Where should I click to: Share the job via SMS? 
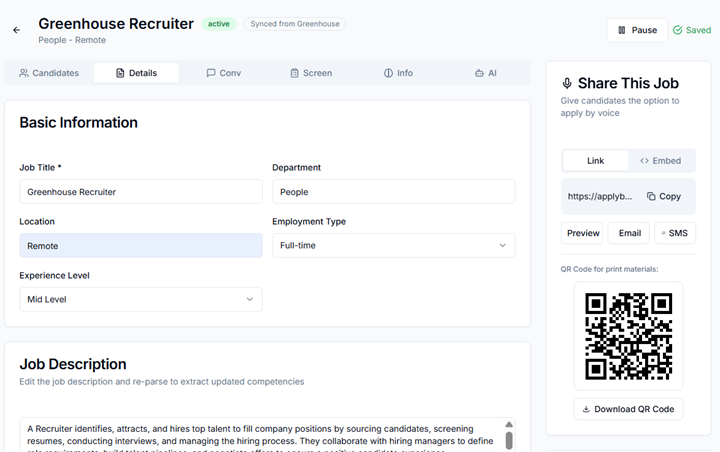[x=675, y=233]
